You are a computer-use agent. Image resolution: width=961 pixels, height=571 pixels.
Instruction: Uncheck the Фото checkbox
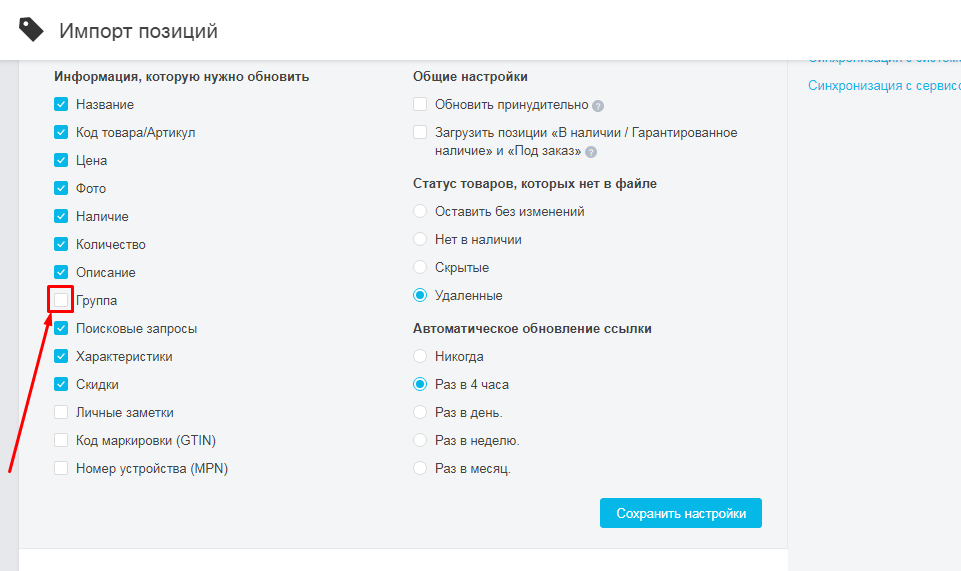tap(61, 188)
